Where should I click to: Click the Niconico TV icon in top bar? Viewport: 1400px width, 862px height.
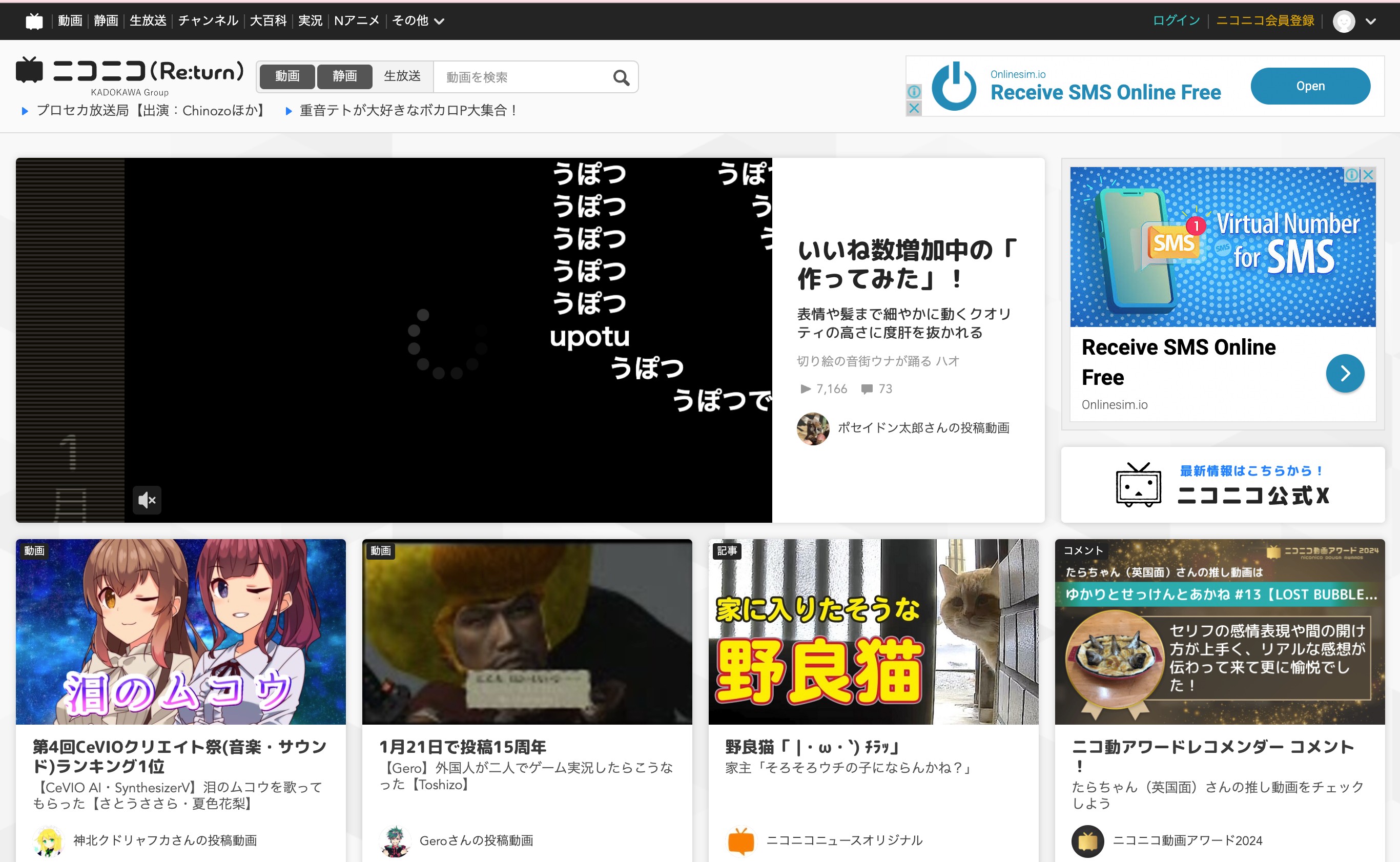click(x=34, y=21)
